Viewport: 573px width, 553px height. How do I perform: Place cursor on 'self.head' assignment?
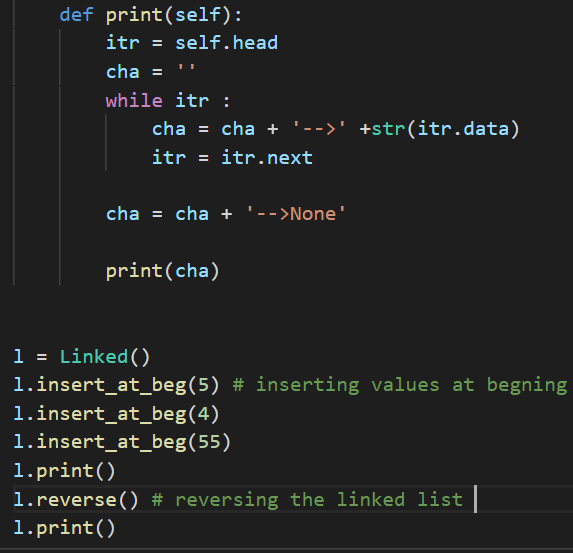coord(227,43)
